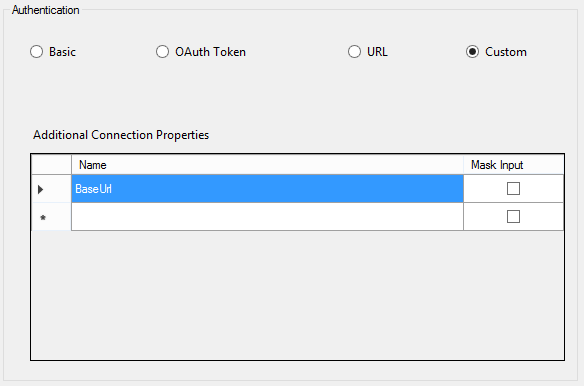The image size is (584, 386).
Task: Enable Mask Input for BaseUrl row
Action: 513,189
